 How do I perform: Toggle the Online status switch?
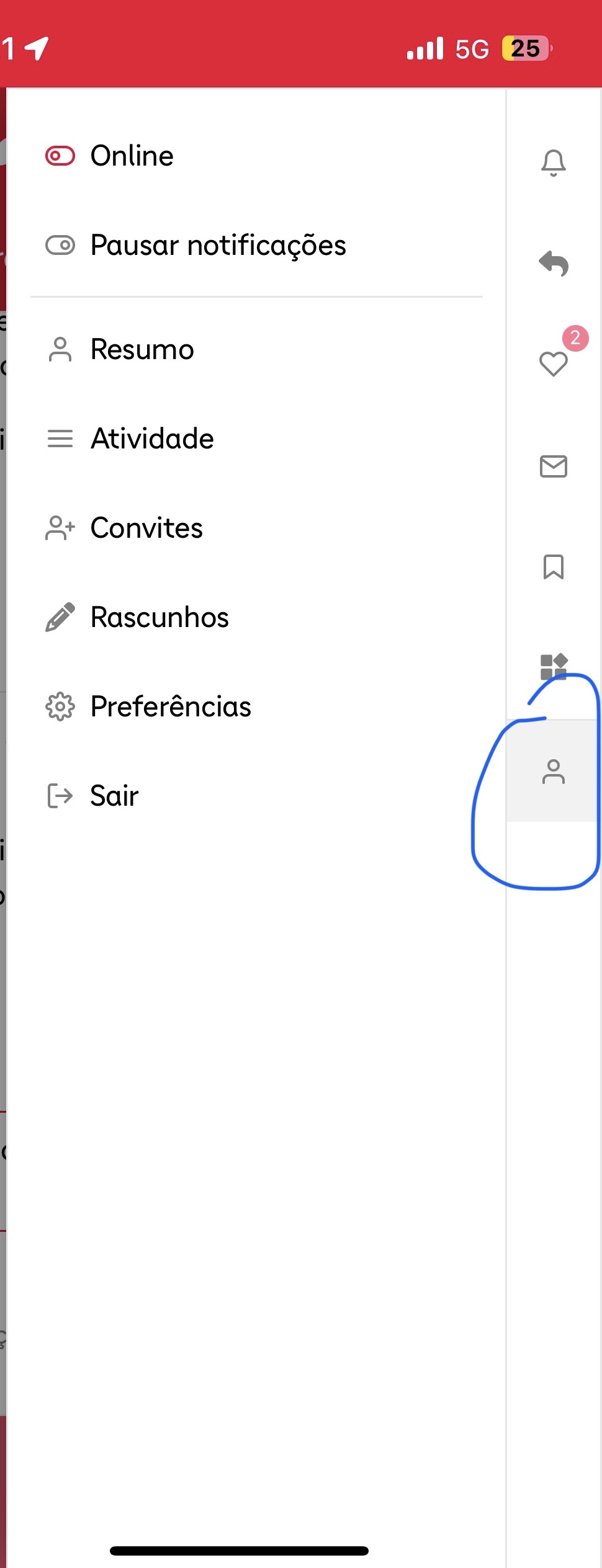click(x=60, y=156)
